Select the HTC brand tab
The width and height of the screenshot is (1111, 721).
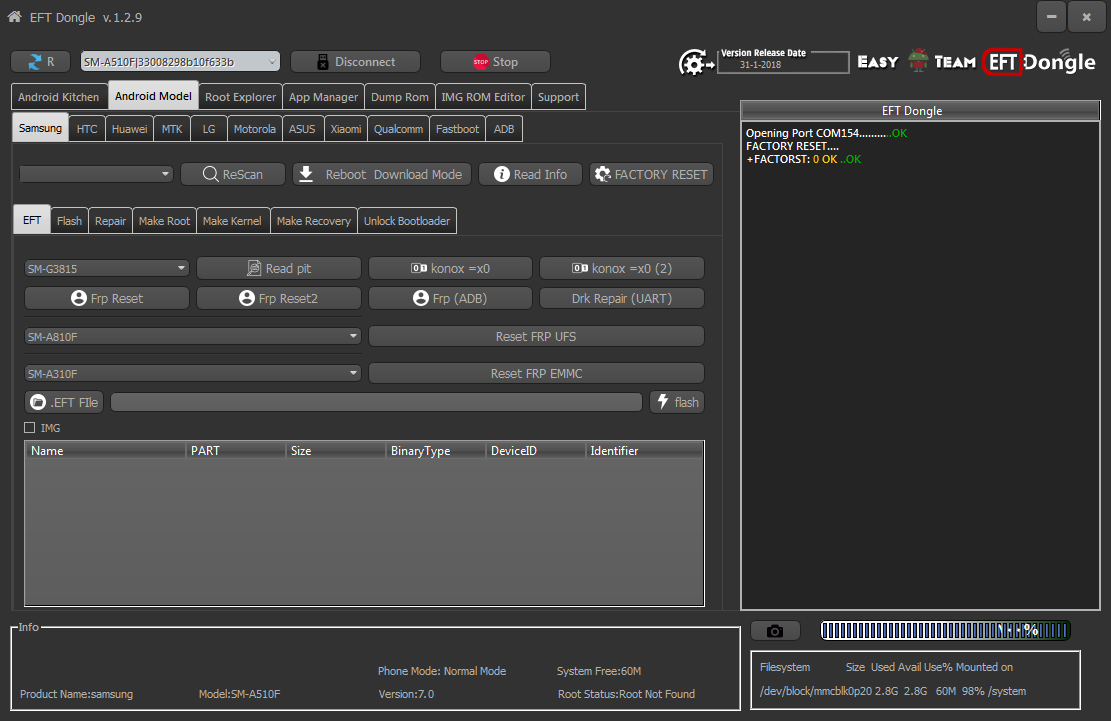coord(87,129)
